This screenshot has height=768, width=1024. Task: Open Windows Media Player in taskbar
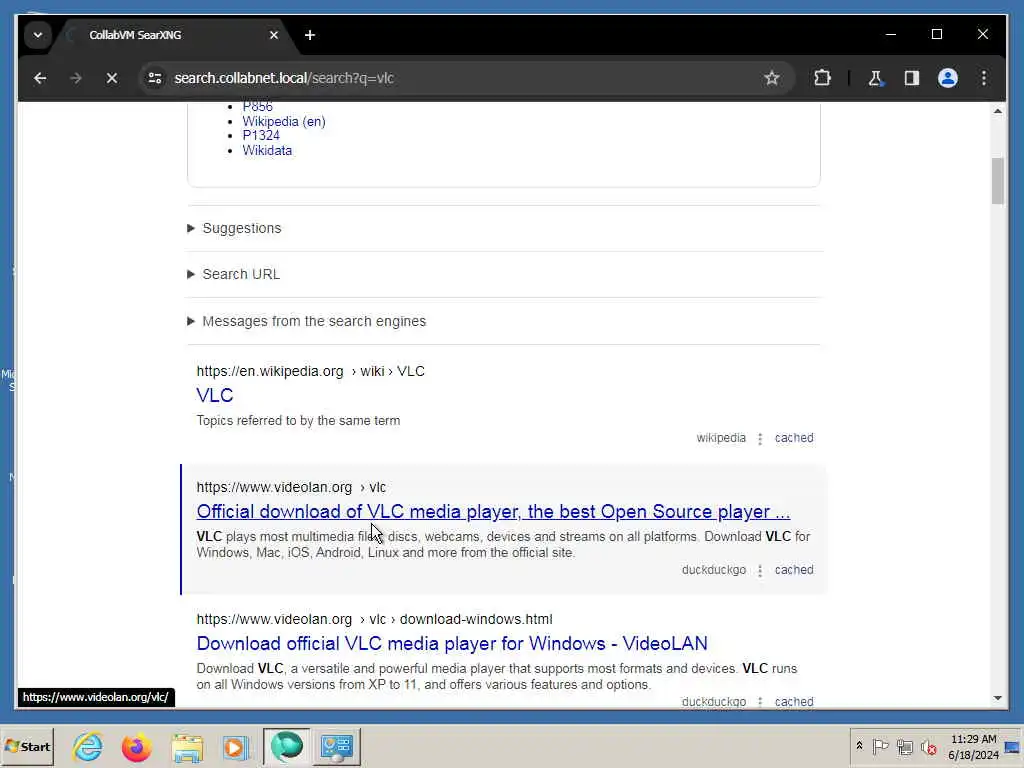[x=236, y=747]
